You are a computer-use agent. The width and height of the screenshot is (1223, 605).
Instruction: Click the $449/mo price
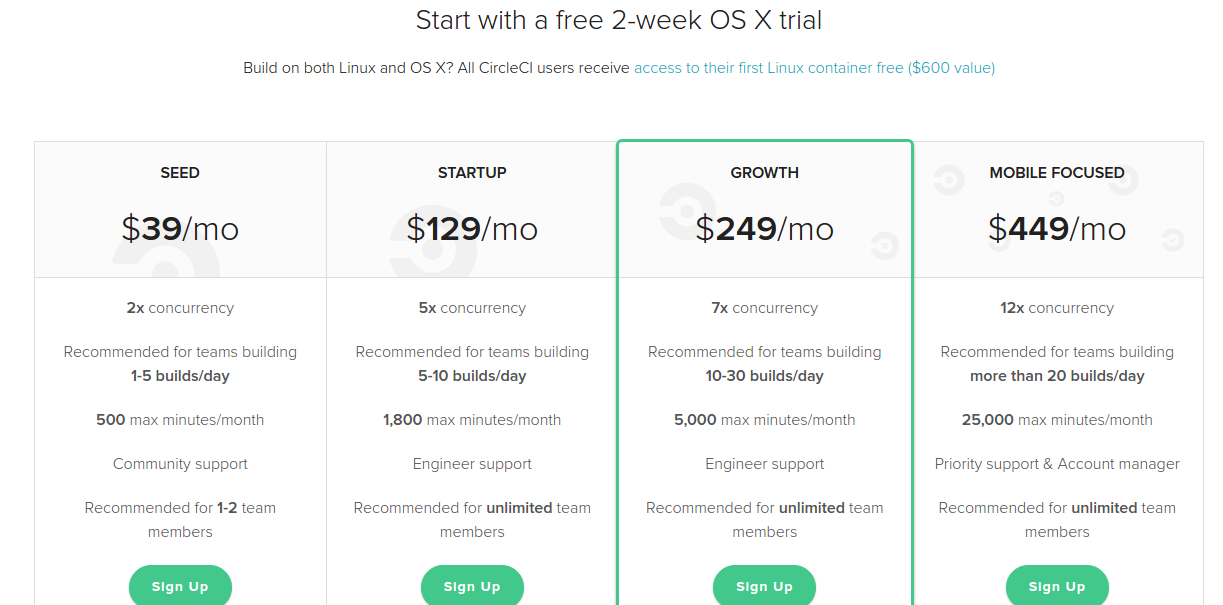[1057, 229]
